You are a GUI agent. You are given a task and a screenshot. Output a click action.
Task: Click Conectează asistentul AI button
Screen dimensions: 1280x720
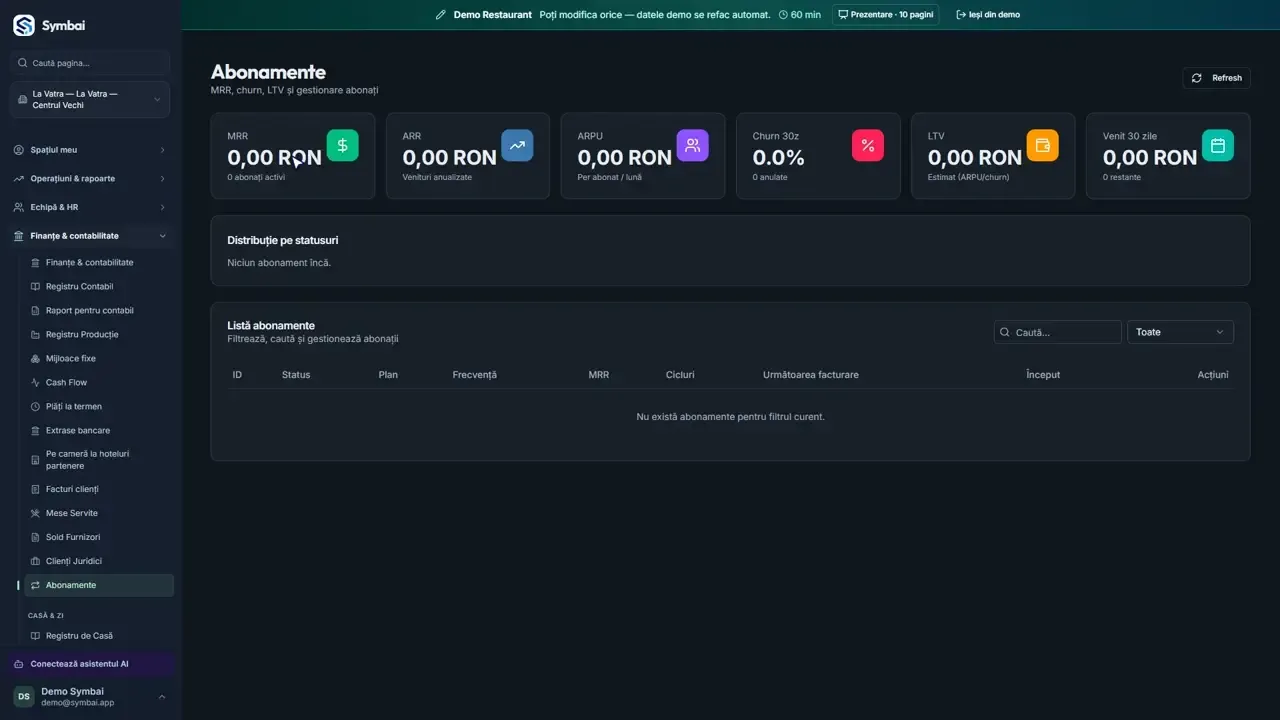(90, 664)
